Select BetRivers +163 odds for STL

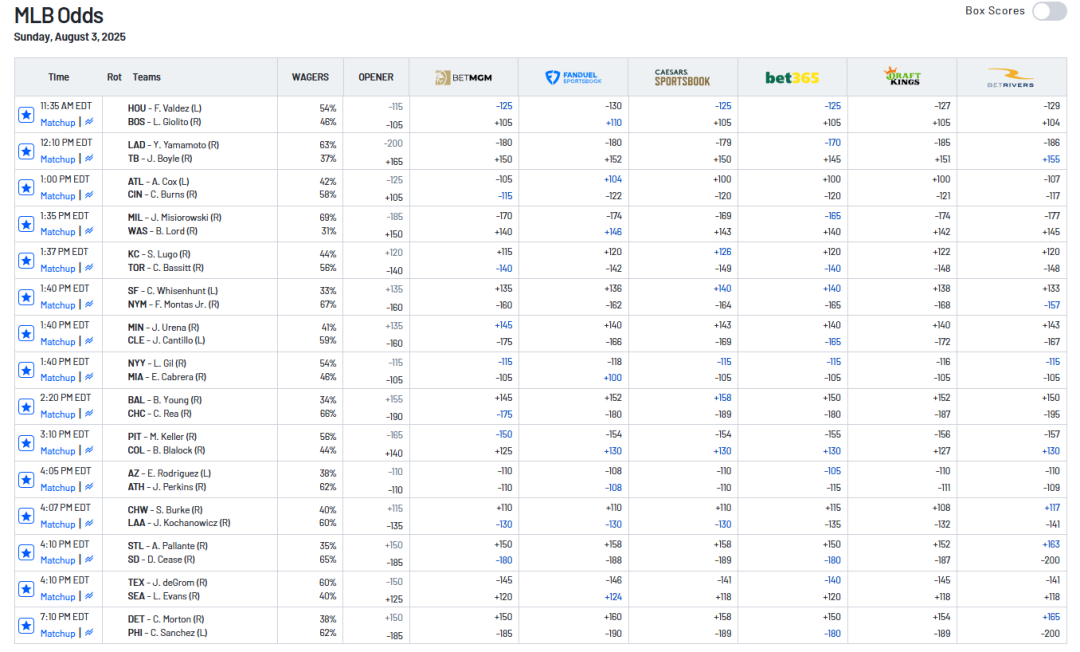(1051, 544)
